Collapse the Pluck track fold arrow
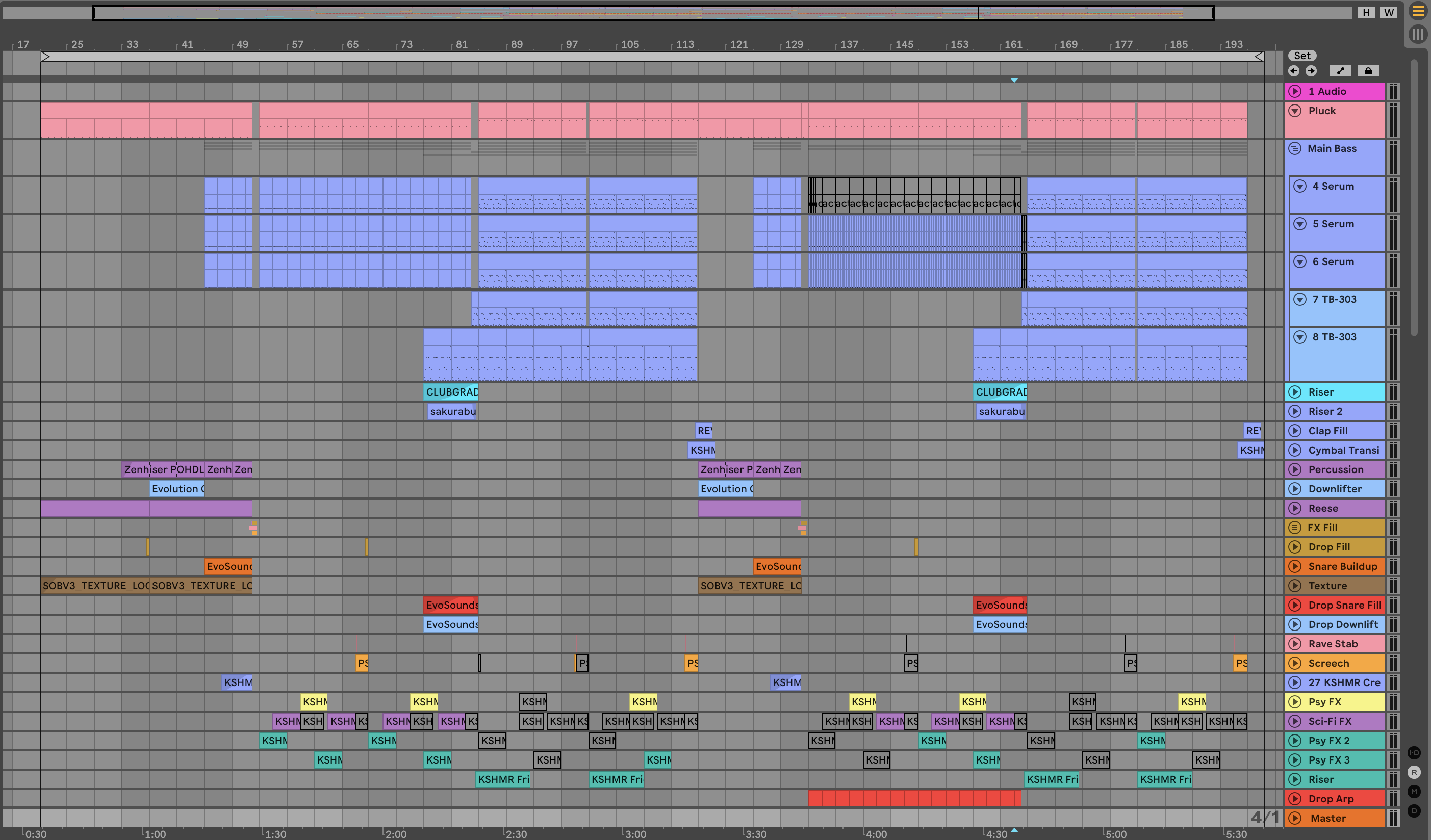The width and height of the screenshot is (1431, 840). click(x=1295, y=111)
